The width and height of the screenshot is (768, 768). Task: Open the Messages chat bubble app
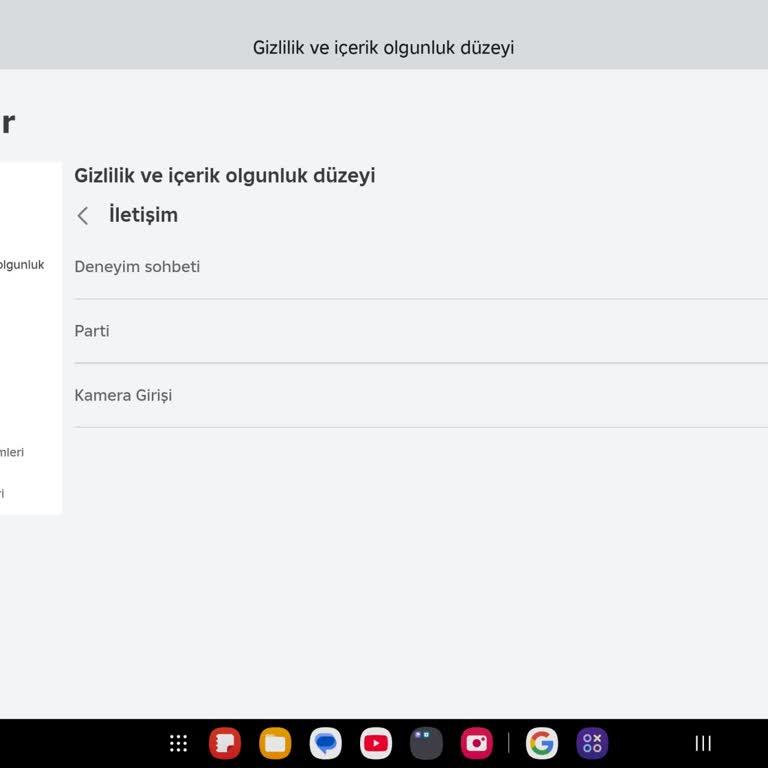point(326,743)
